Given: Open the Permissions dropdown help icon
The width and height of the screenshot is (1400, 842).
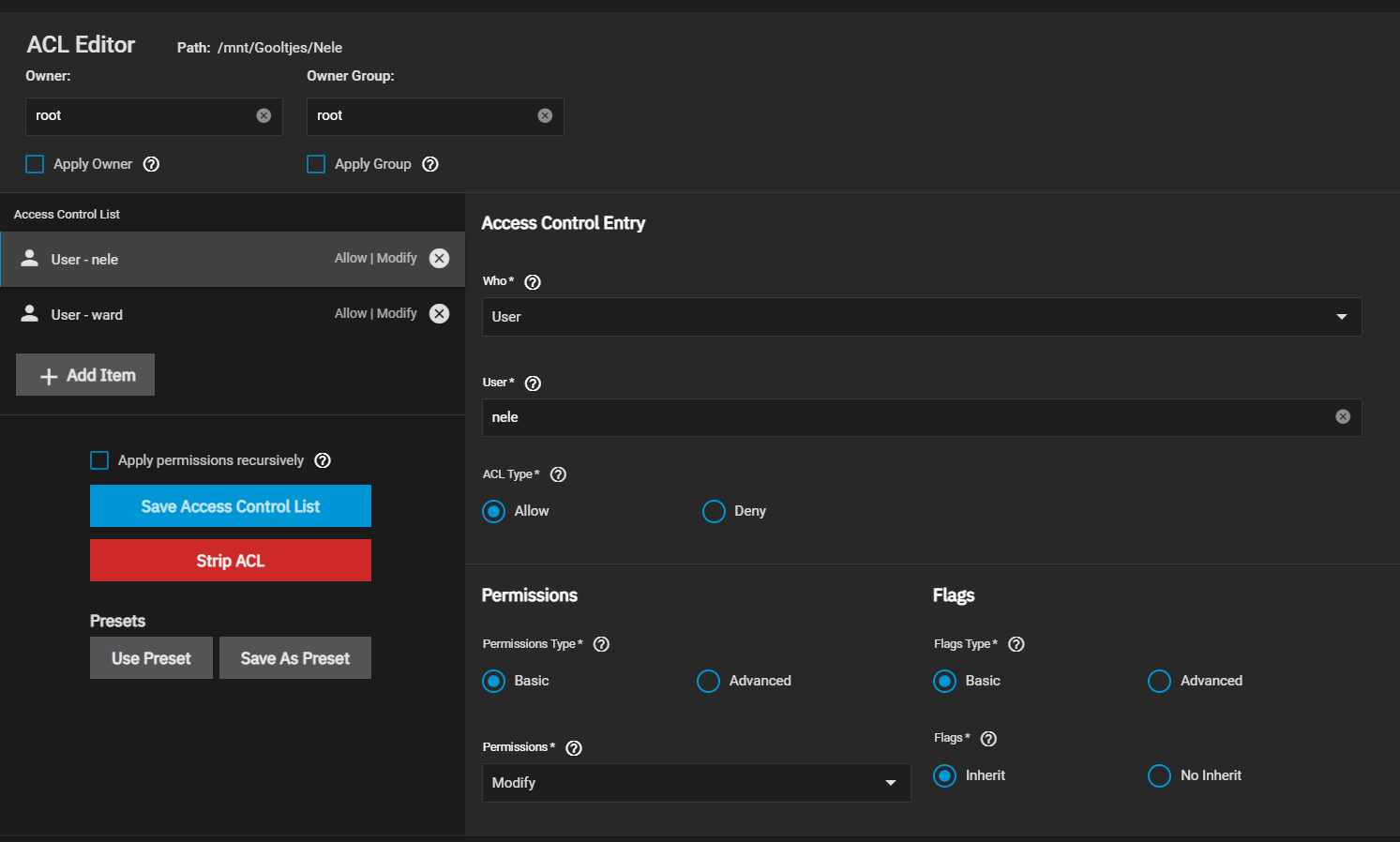Looking at the screenshot, I should pyautogui.click(x=574, y=748).
